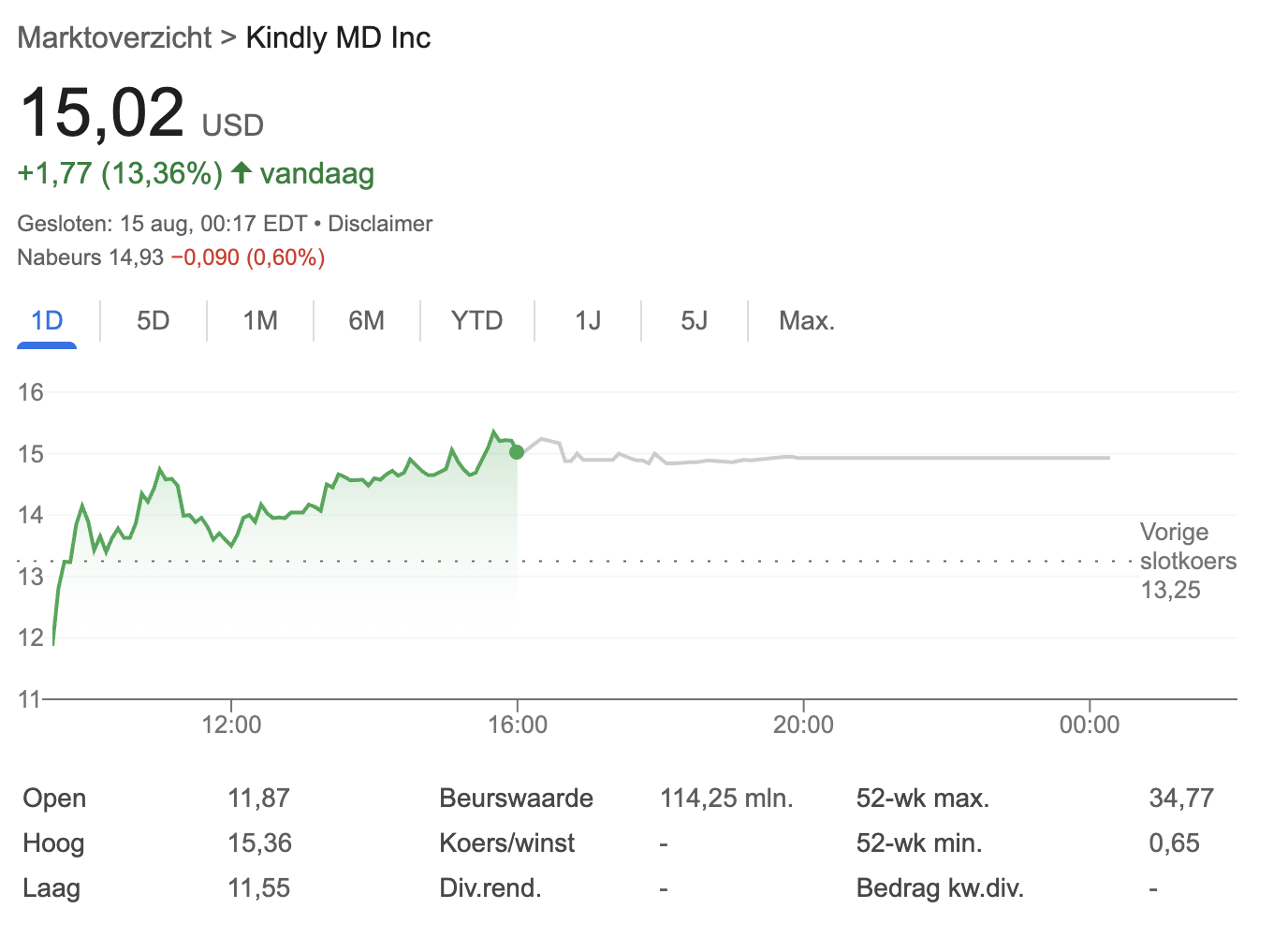Switch to the 5D range tab
Screen dimensions: 1288x938
(153, 321)
